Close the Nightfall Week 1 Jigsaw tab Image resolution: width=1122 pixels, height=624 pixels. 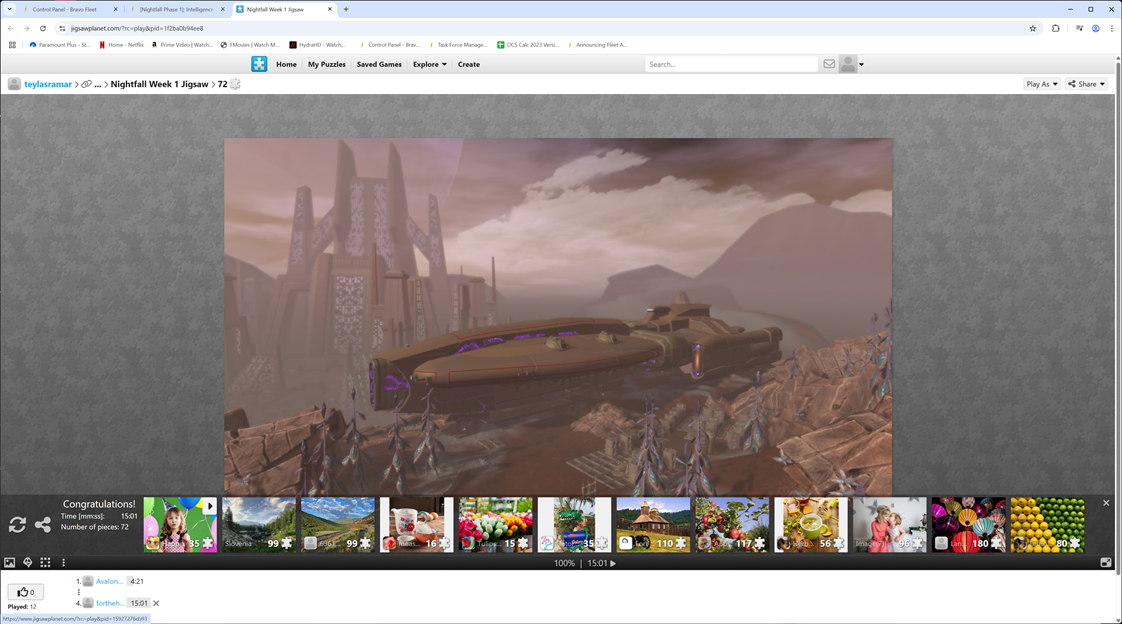[330, 9]
